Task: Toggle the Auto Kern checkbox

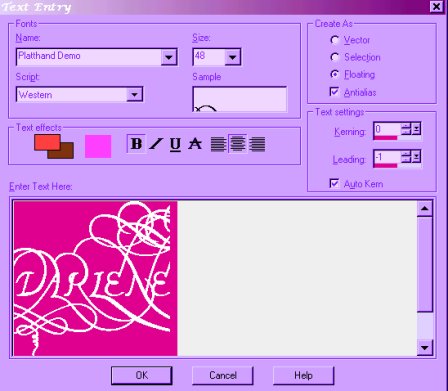Action: 334,183
